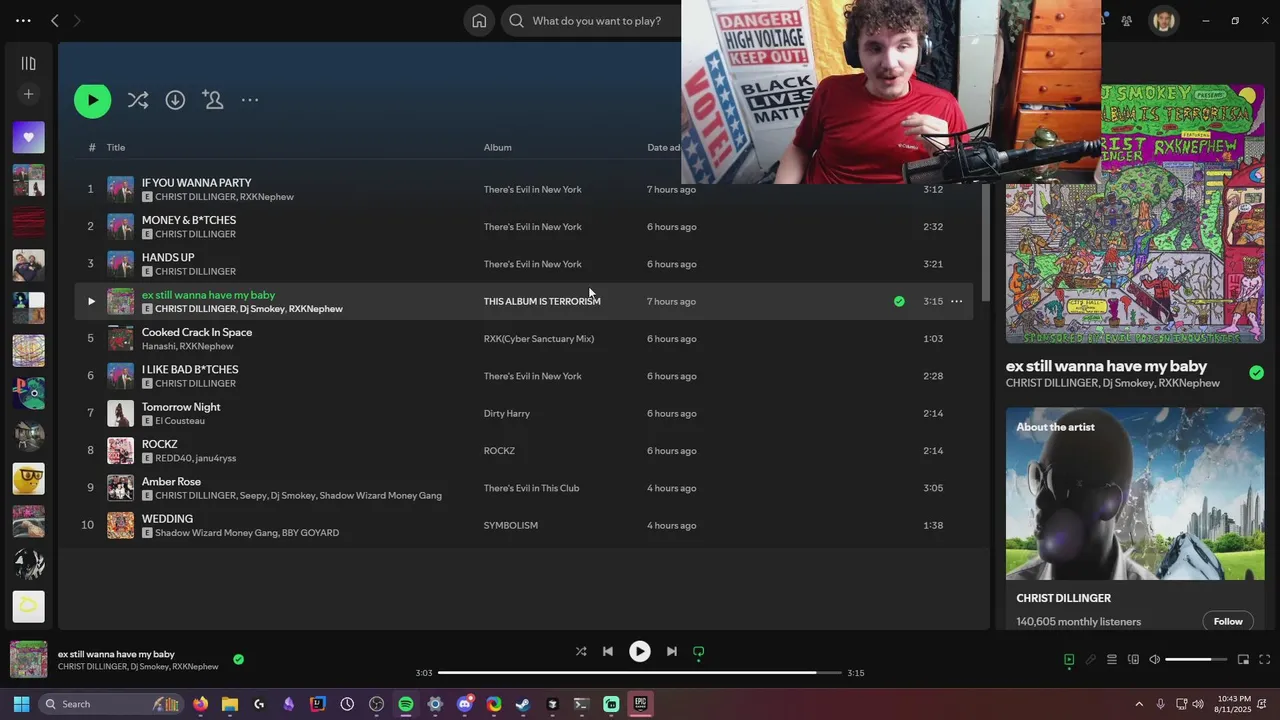Open the miniplayer

tap(1243, 659)
